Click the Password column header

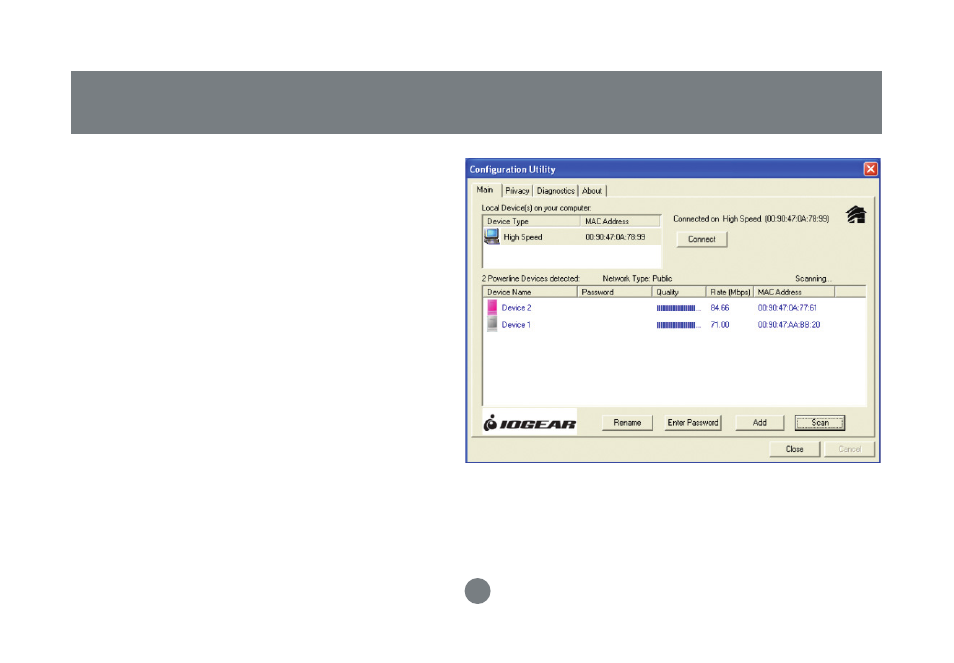click(615, 292)
